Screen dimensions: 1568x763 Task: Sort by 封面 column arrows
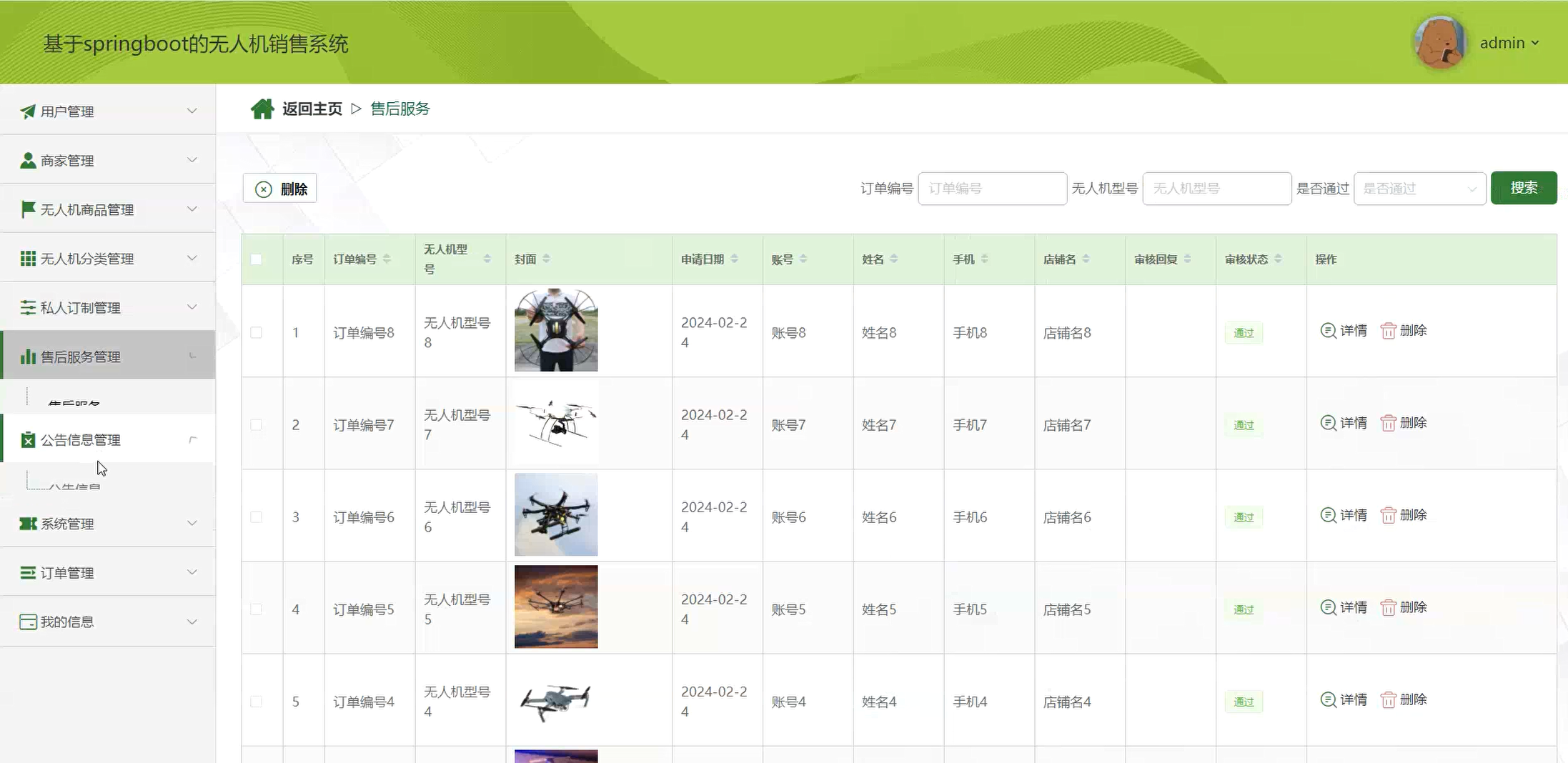point(546,259)
